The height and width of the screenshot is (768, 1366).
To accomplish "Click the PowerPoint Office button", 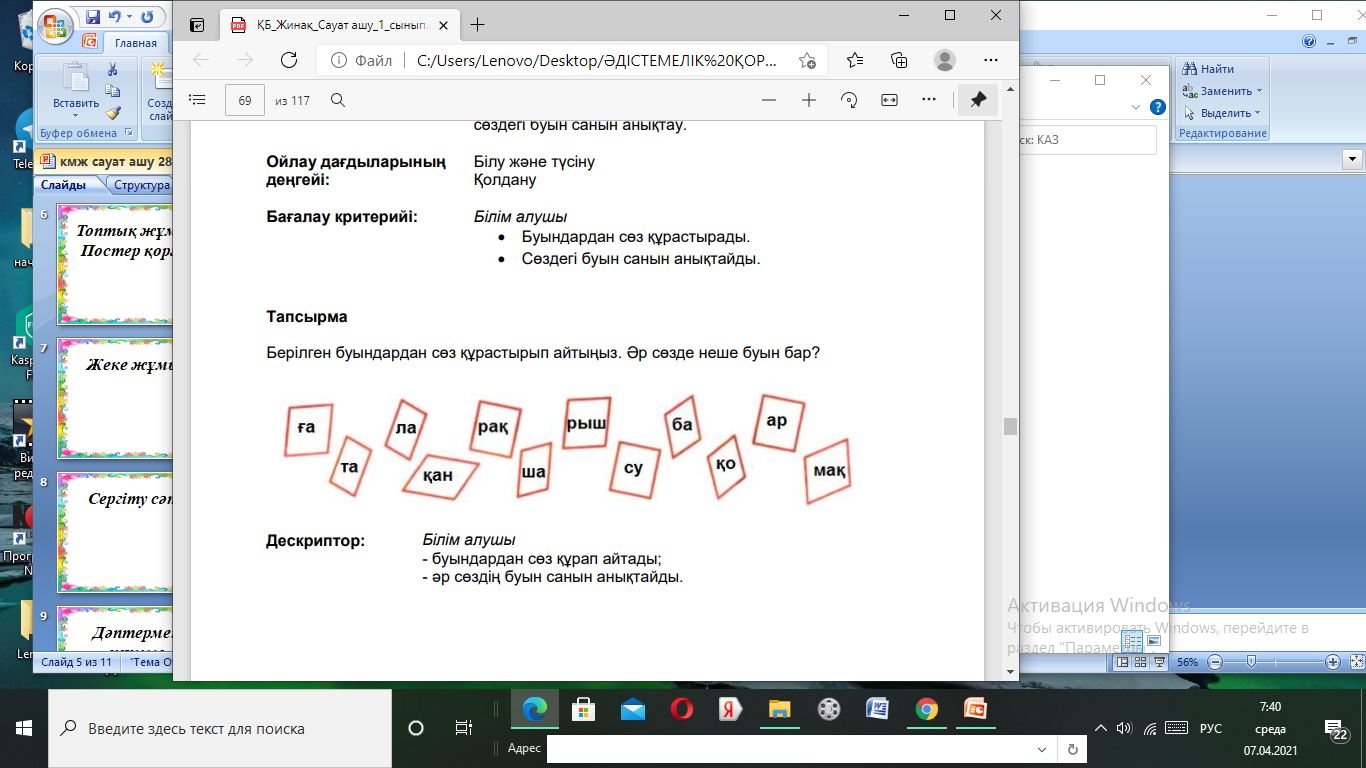I will [56, 25].
